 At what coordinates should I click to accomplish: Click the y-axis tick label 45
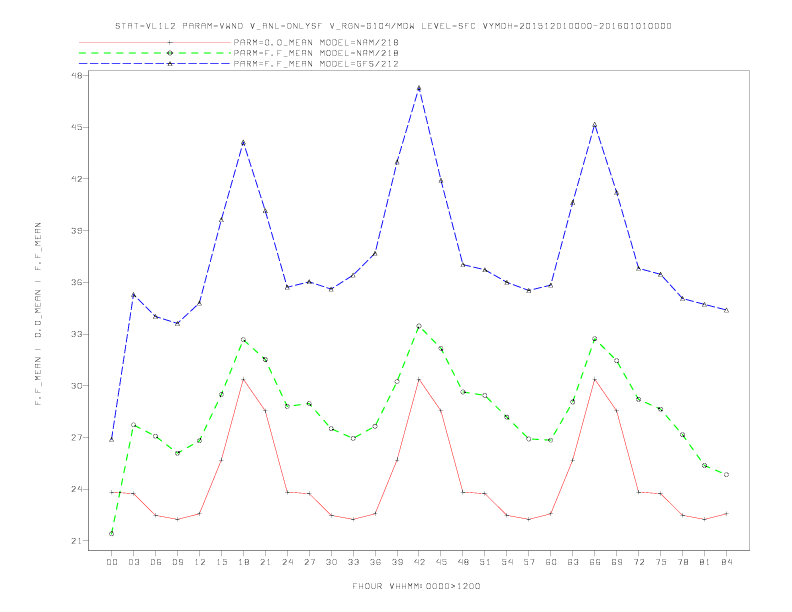click(x=77, y=127)
